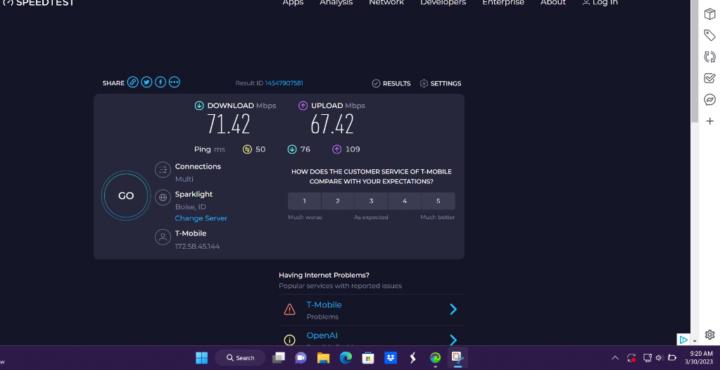Open File Explorer from taskbar
This screenshot has width=720, height=370.
(x=323, y=358)
